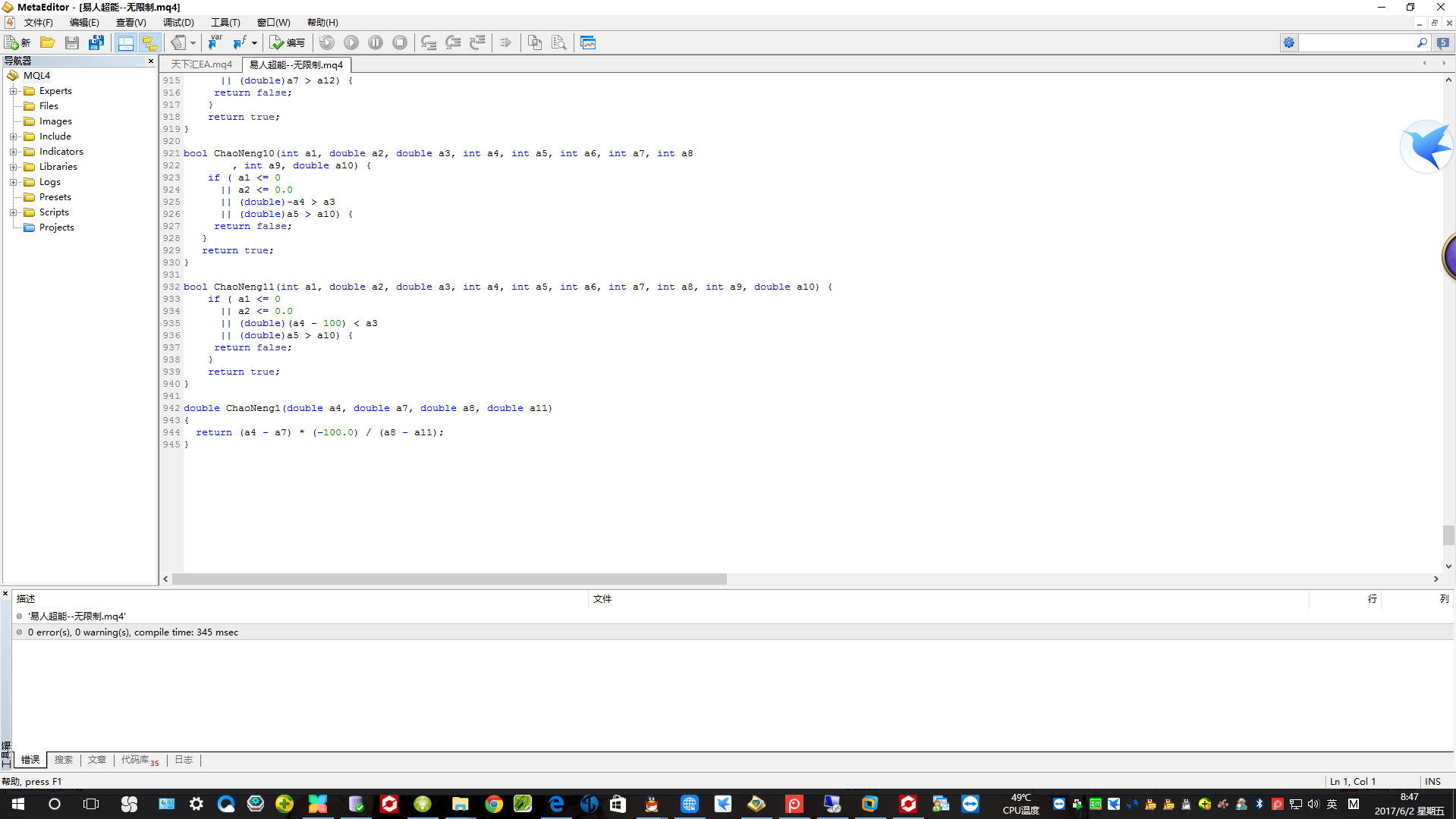The height and width of the screenshot is (819, 1456).
Task: Expand the Logs folder
Action: pos(13,182)
